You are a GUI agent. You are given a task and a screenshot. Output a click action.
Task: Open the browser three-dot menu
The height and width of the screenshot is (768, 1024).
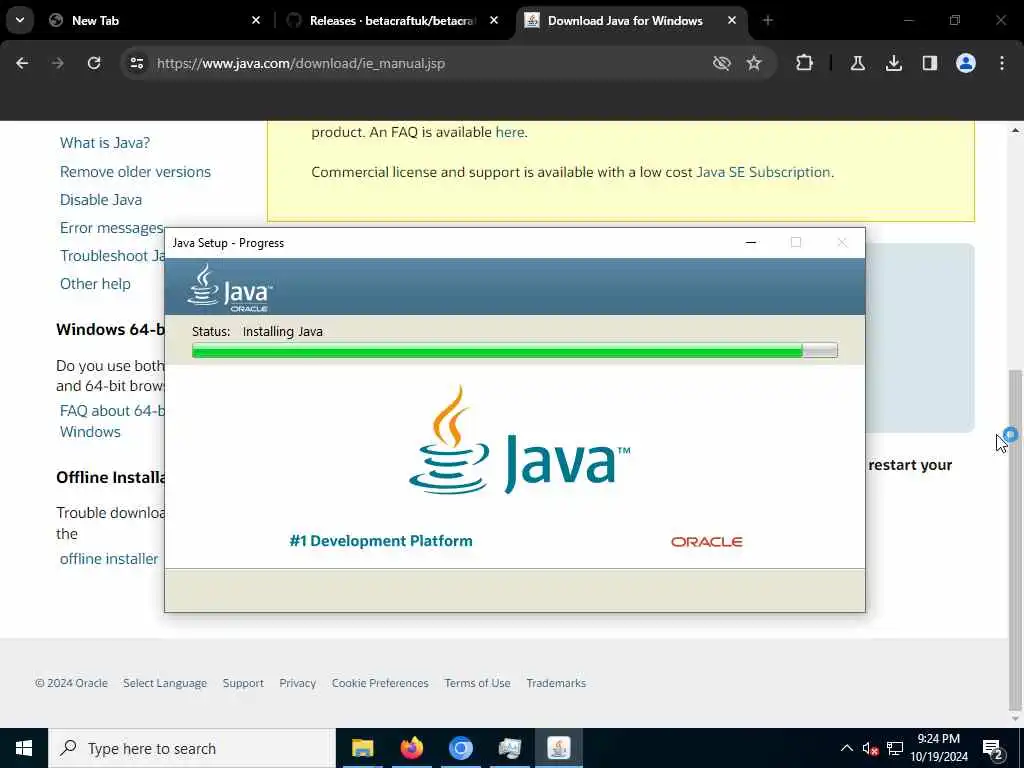[1002, 63]
